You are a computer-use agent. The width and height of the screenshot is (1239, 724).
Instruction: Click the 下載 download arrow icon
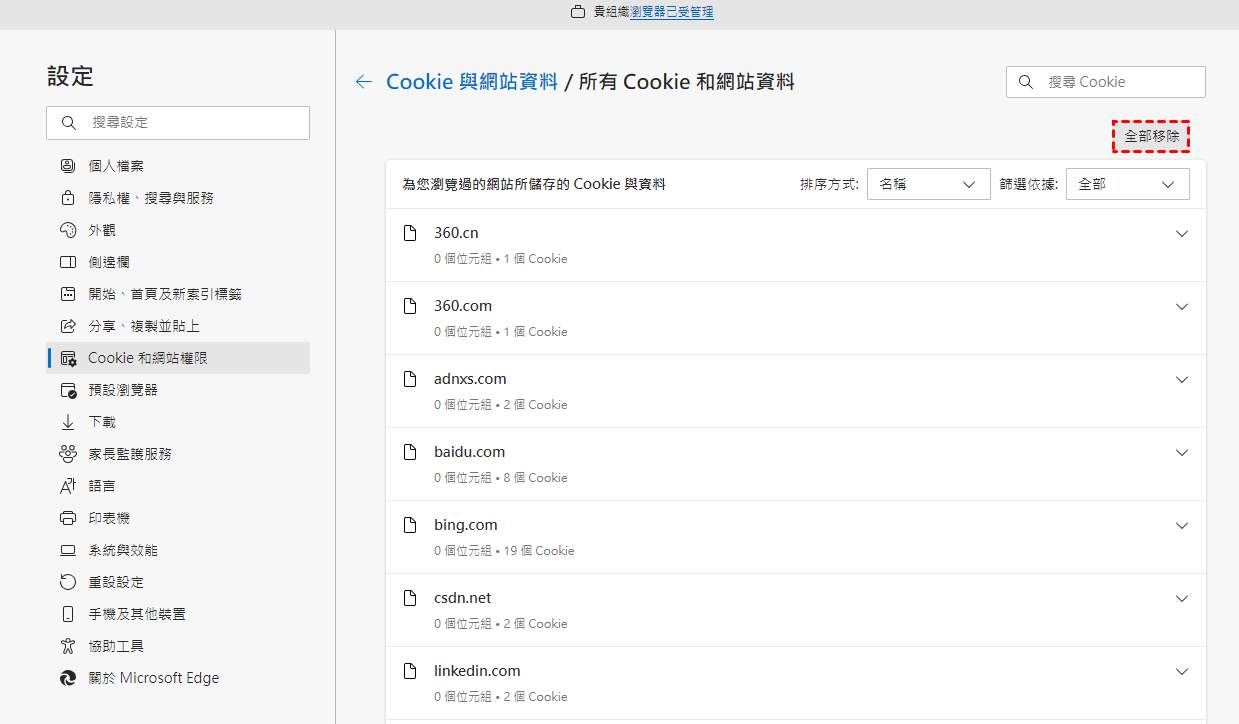(68, 422)
